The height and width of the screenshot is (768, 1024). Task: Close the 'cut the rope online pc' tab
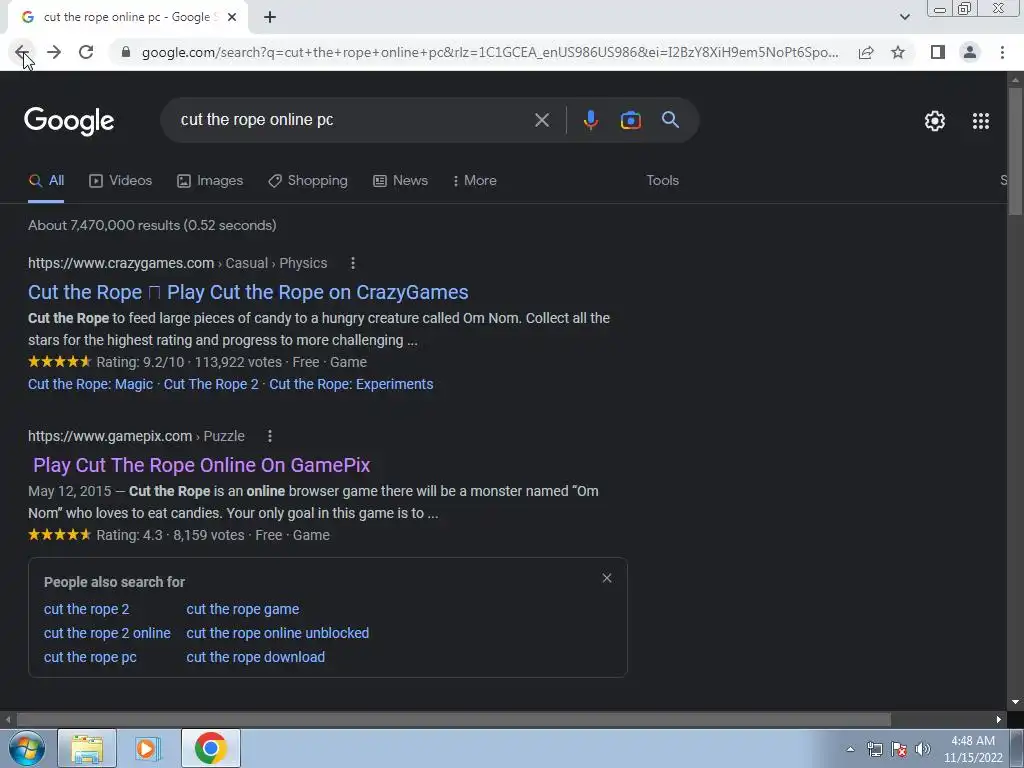click(x=232, y=17)
